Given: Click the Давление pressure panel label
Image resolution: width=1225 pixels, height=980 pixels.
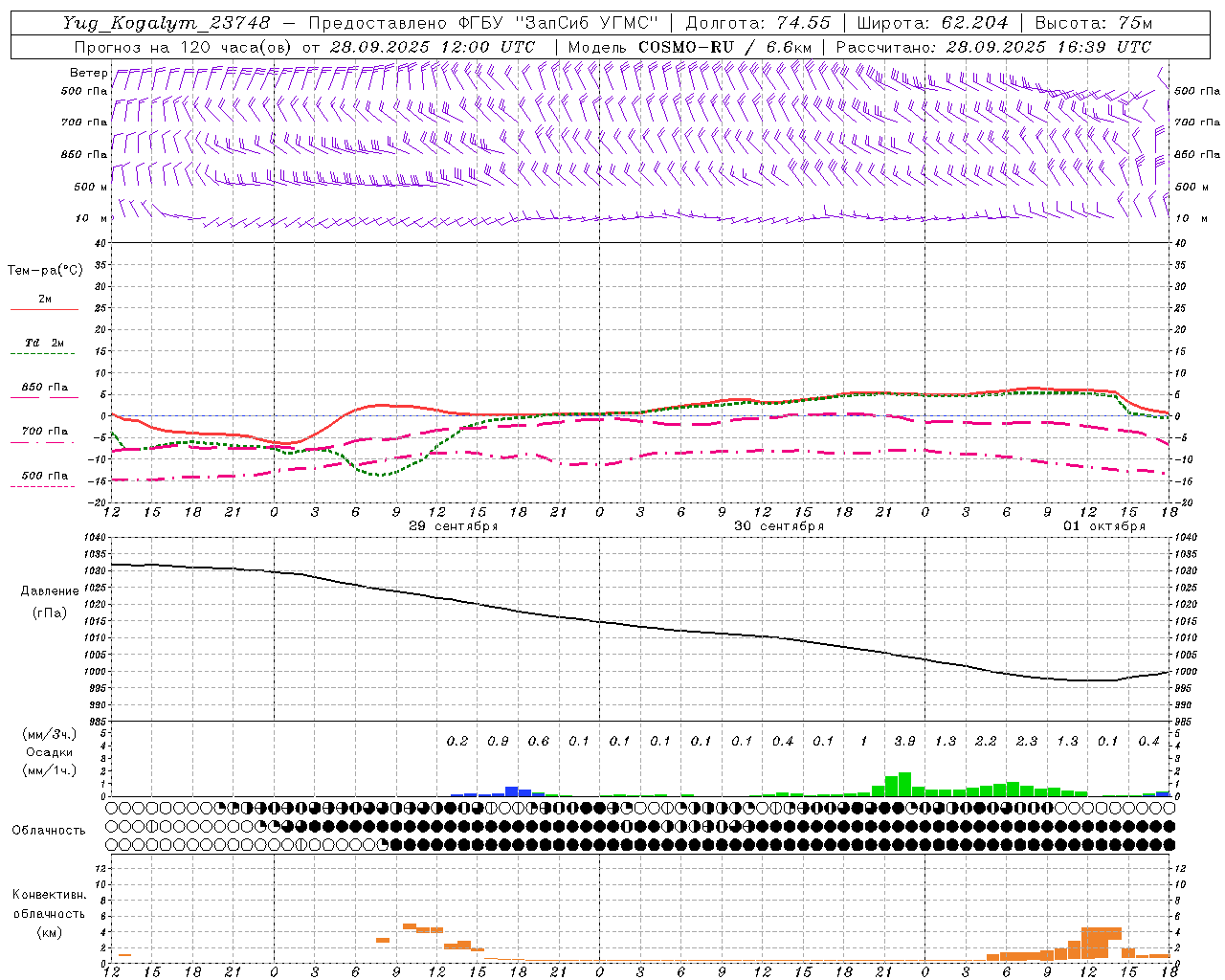Looking at the screenshot, I should [50, 591].
